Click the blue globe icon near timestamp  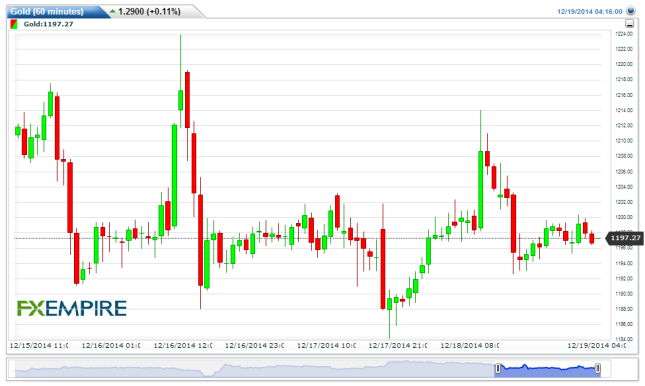click(631, 11)
